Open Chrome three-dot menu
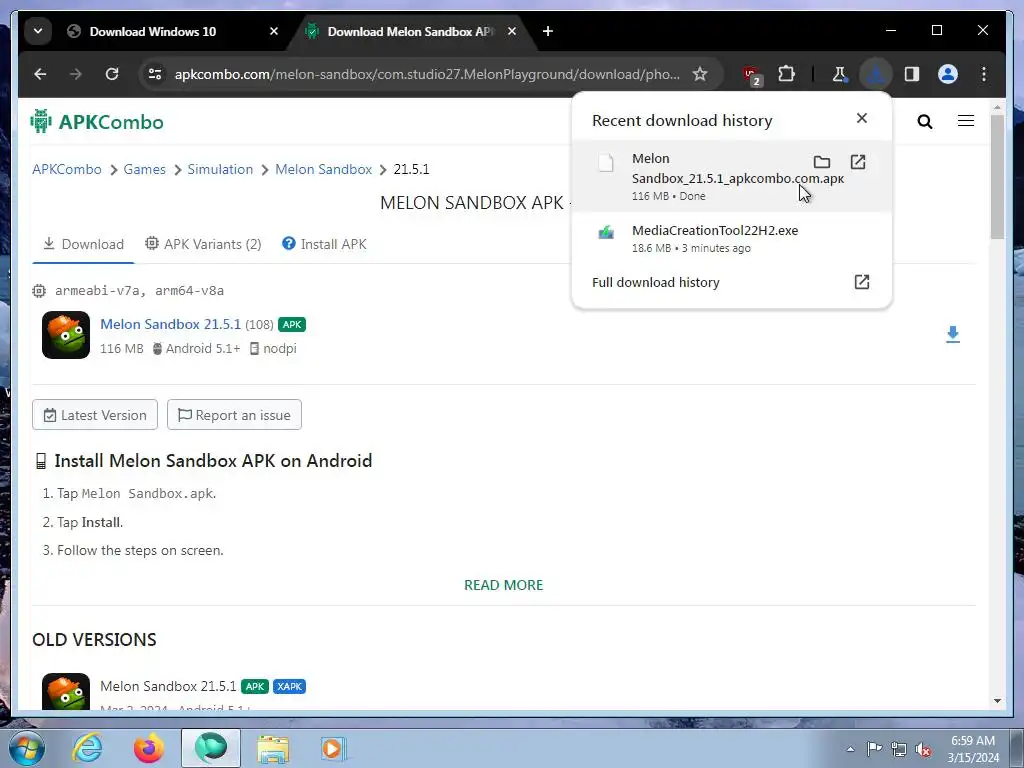This screenshot has height=768, width=1024. (x=984, y=74)
